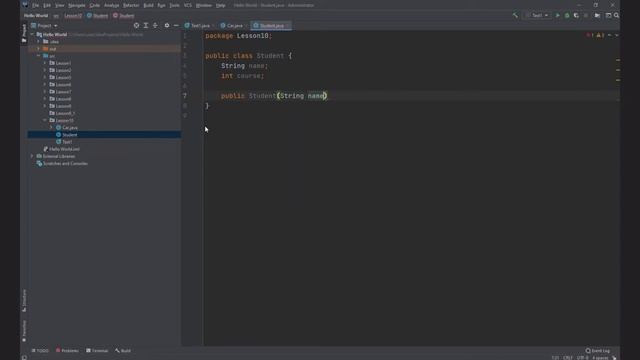640x360 pixels.
Task: Select Hello World.iml file in tree
Action: [x=64, y=149]
